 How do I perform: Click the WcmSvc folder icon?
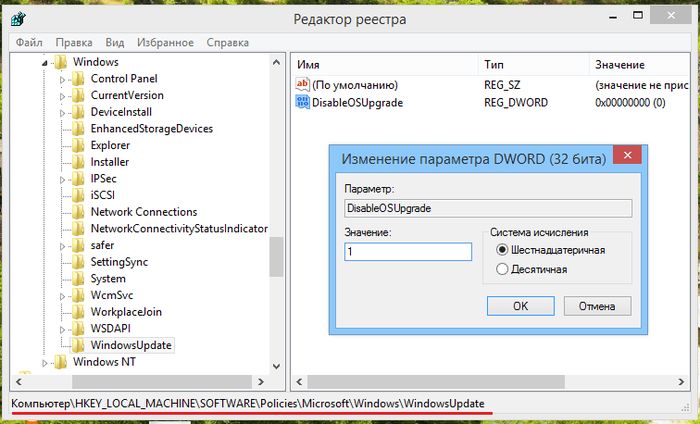click(78, 295)
